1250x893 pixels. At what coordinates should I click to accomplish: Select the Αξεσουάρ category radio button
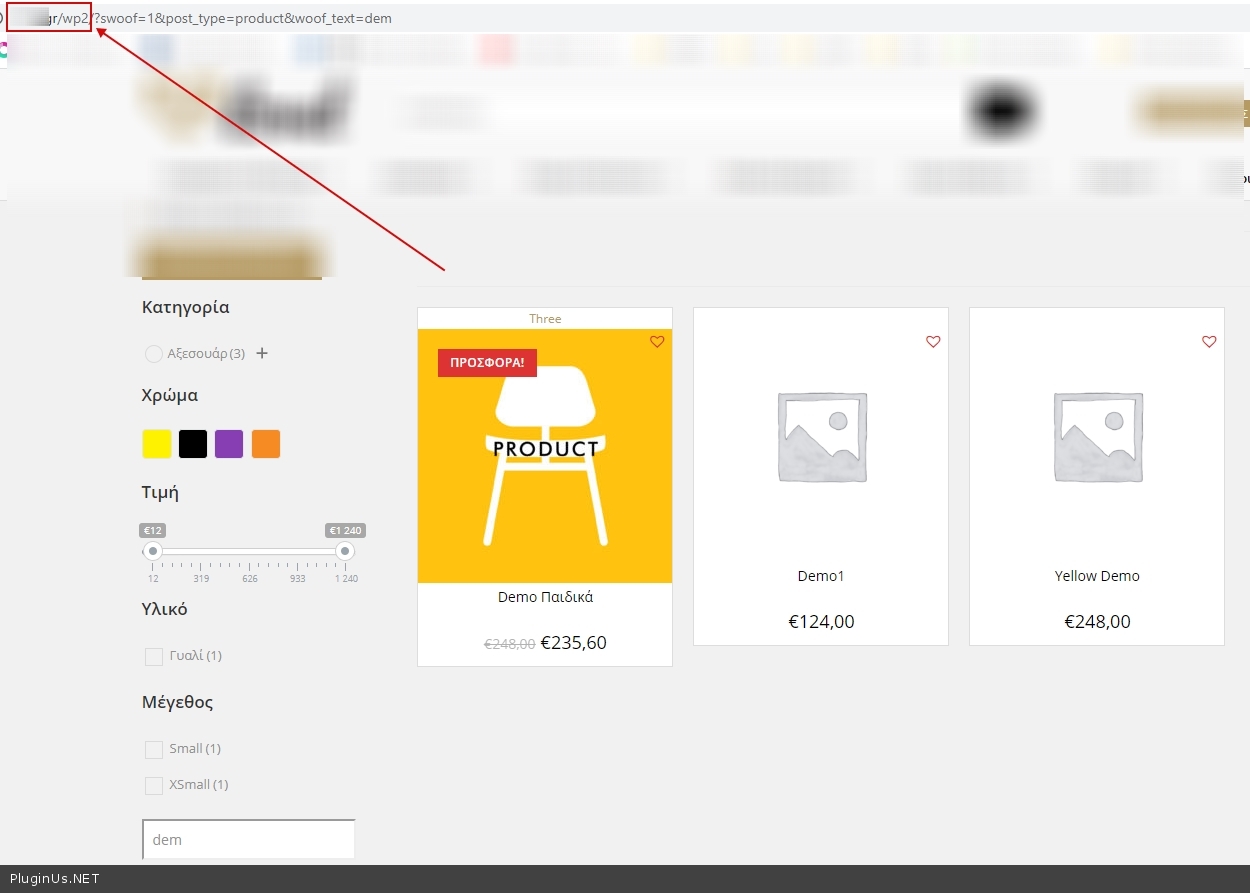pyautogui.click(x=154, y=354)
